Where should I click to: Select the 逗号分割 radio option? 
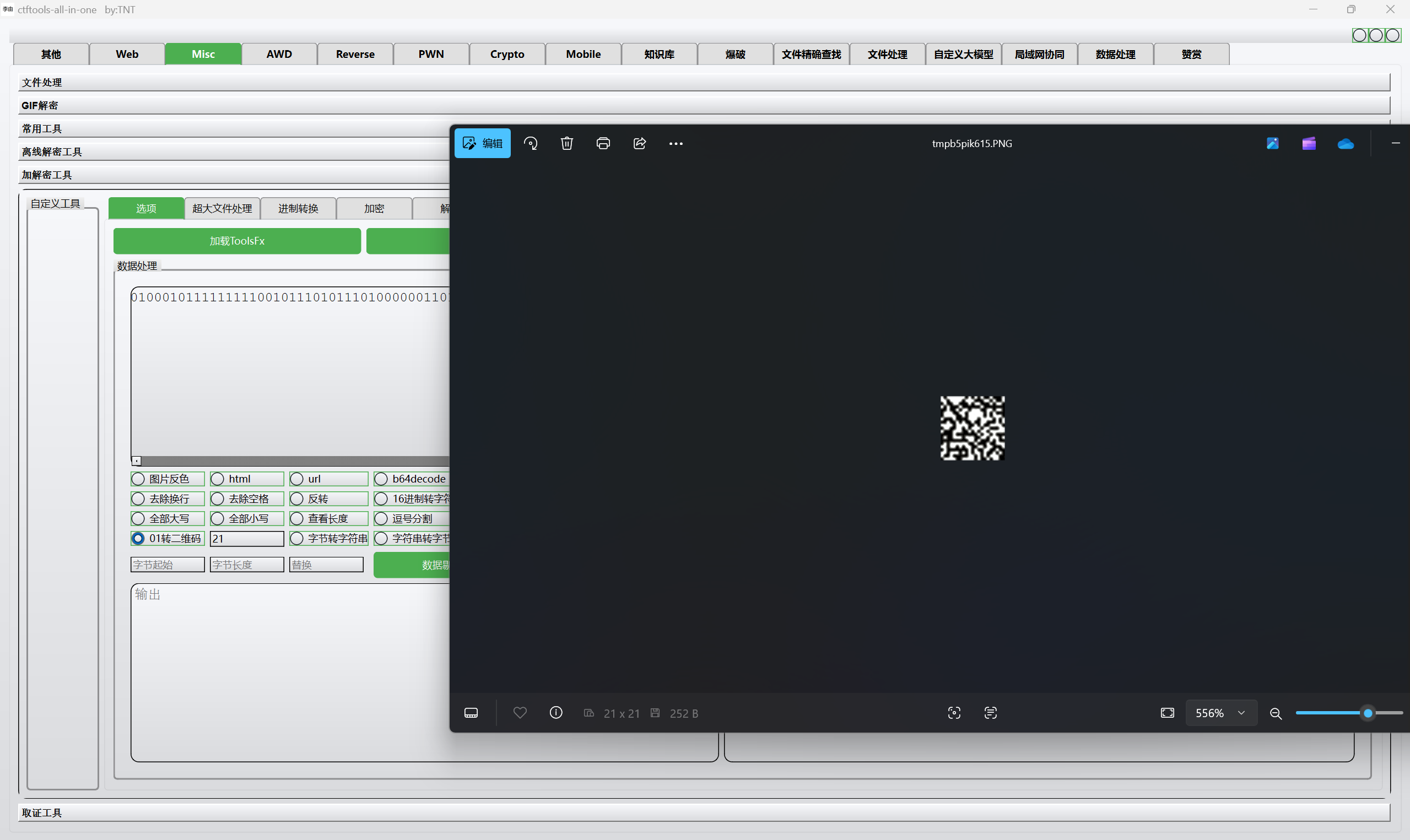point(412,518)
